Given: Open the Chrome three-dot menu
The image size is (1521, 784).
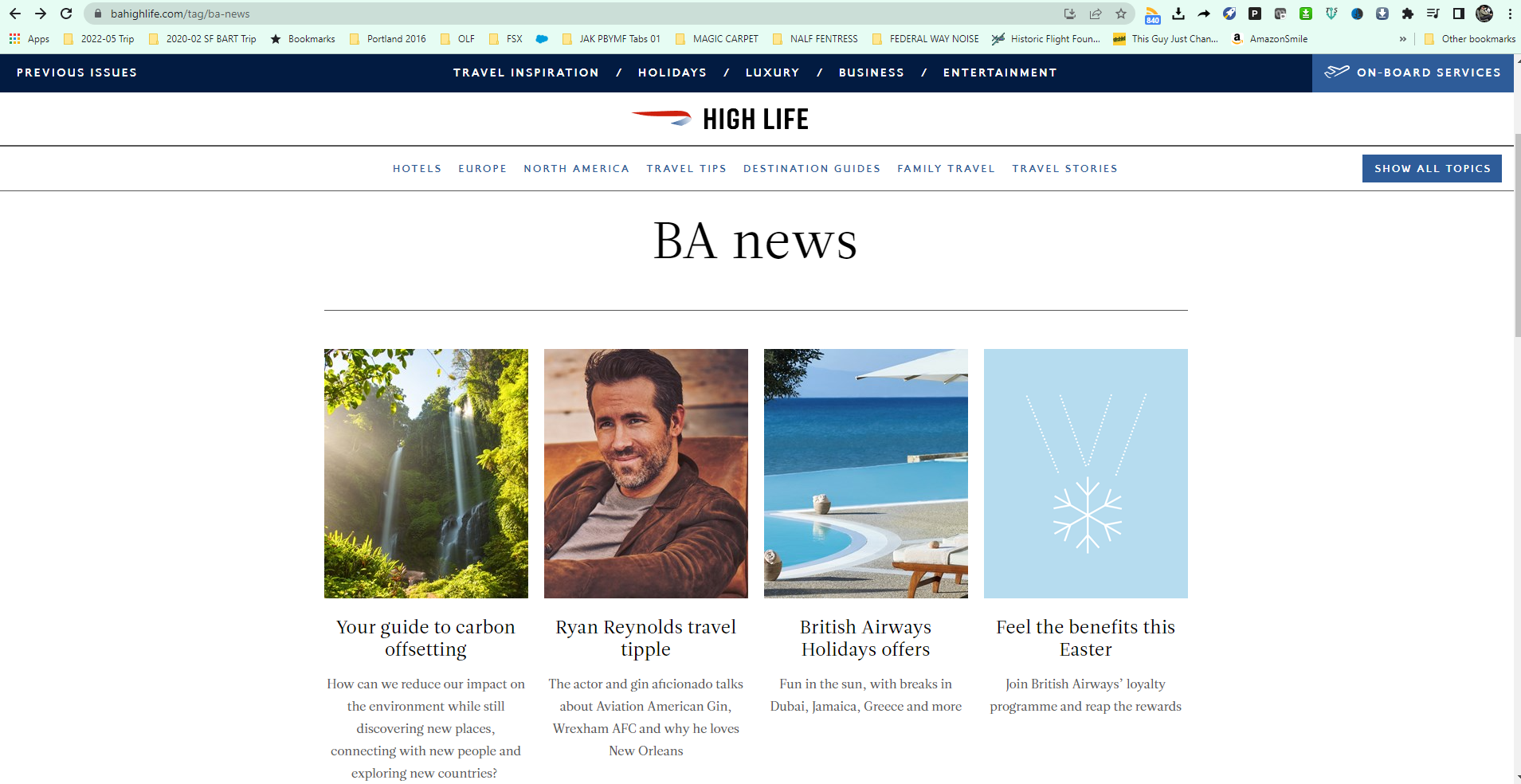Looking at the screenshot, I should 1509,14.
